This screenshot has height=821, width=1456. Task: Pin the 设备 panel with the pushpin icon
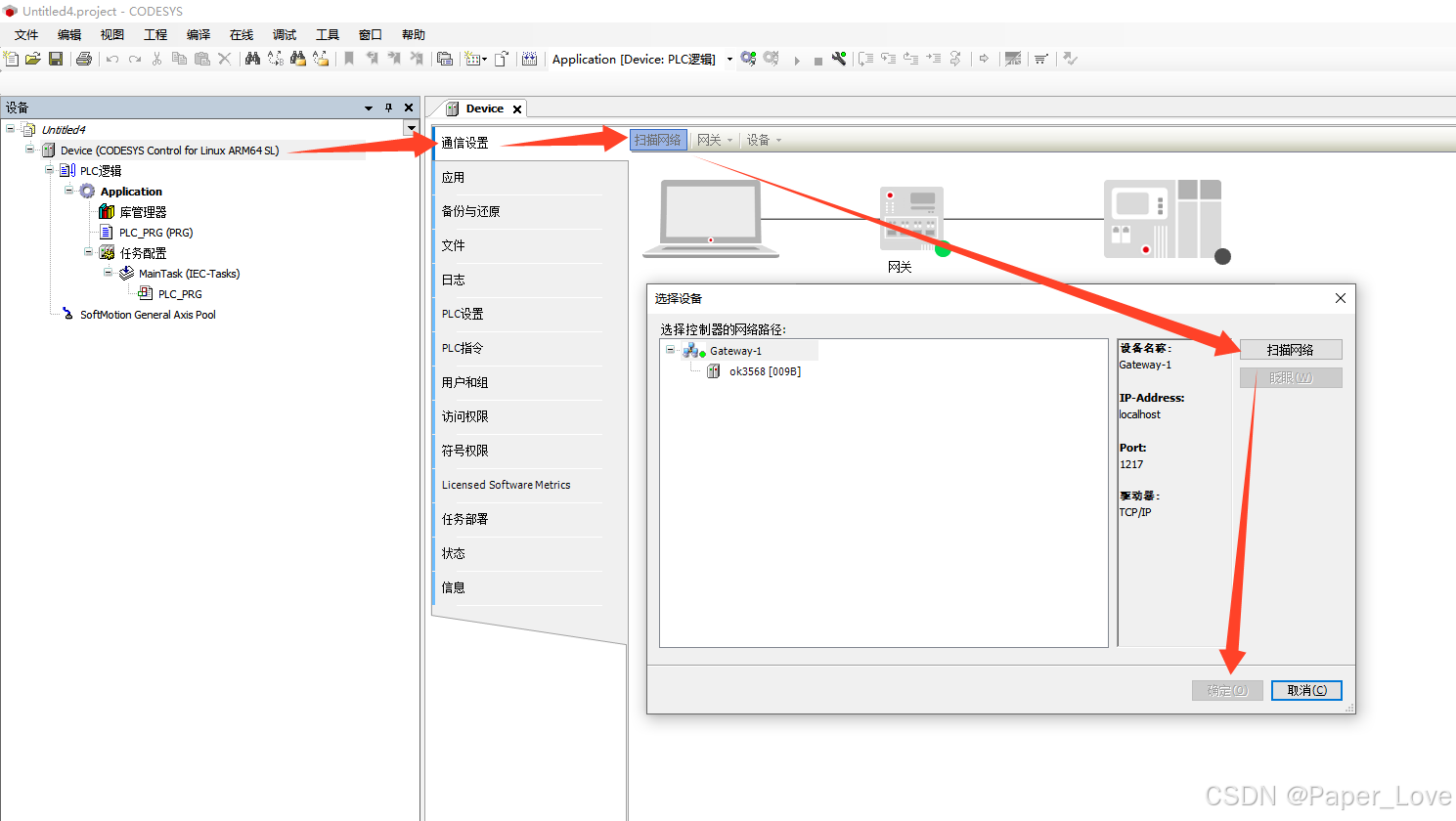point(388,108)
